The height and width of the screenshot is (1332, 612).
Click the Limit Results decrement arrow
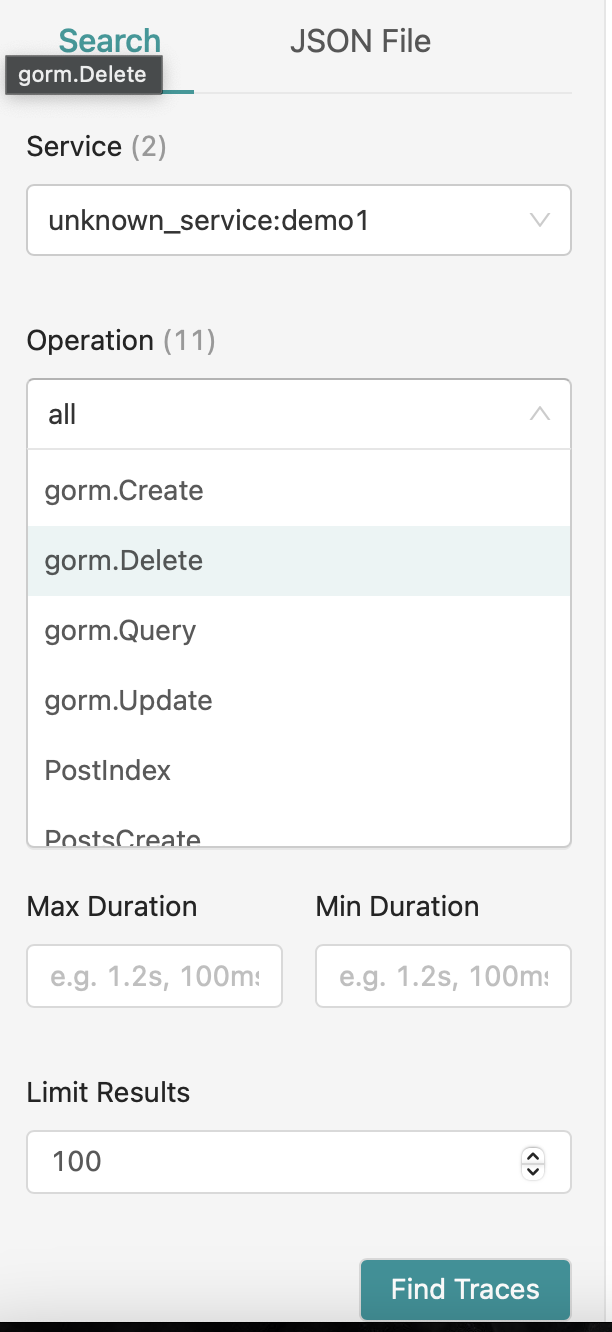(x=532, y=1170)
